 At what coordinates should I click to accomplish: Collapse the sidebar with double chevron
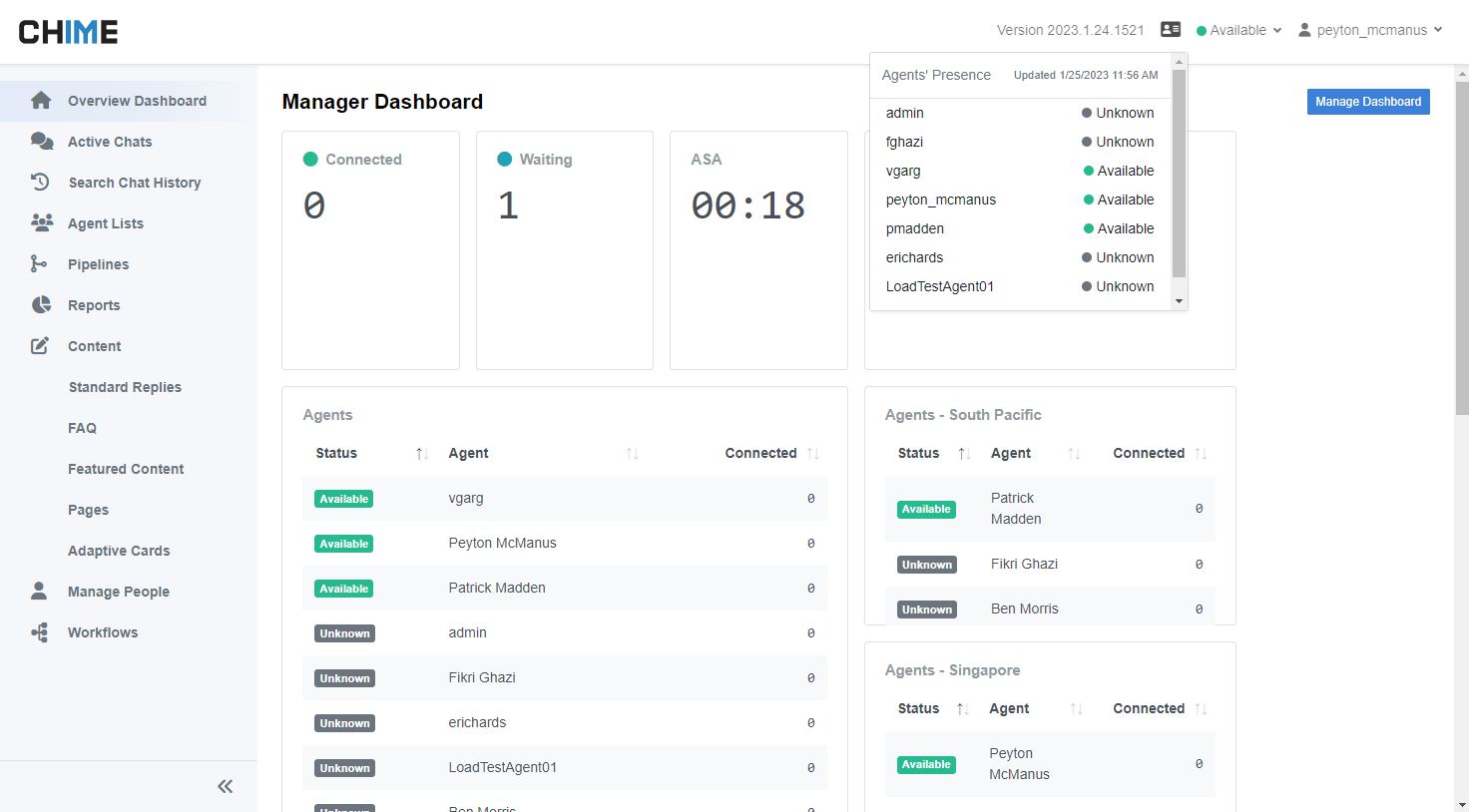pyautogui.click(x=226, y=786)
